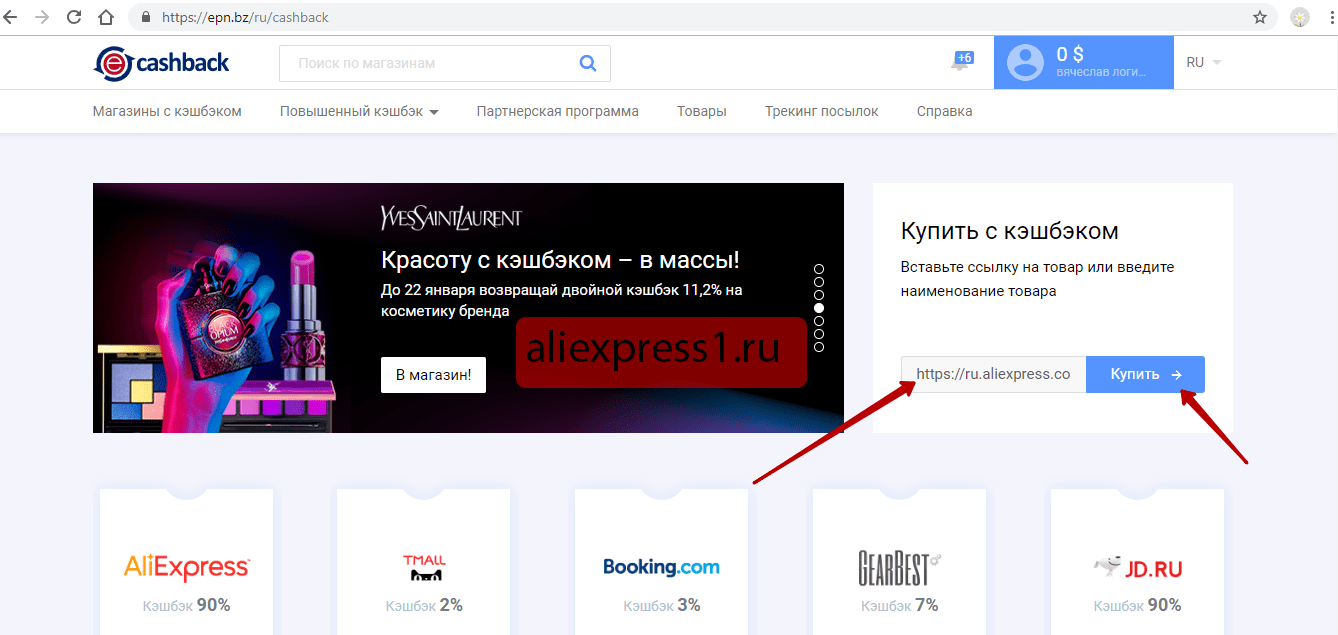Viewport: 1338px width, 635px height.
Task: Open Трекинг посылок menu item
Action: 822,111
